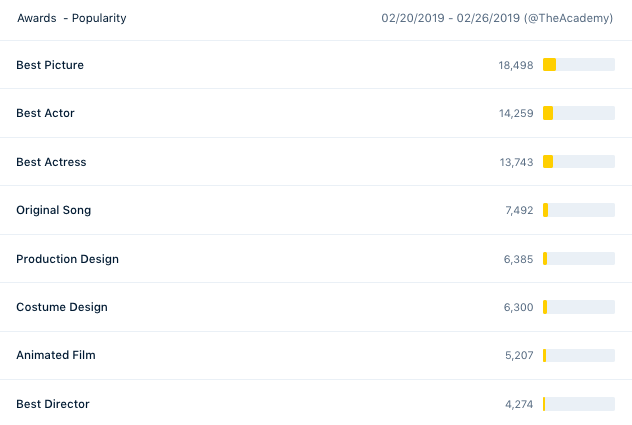Viewport: 632px width, 425px height.
Task: Click the 14,259 count for Best Actor
Action: pos(516,113)
